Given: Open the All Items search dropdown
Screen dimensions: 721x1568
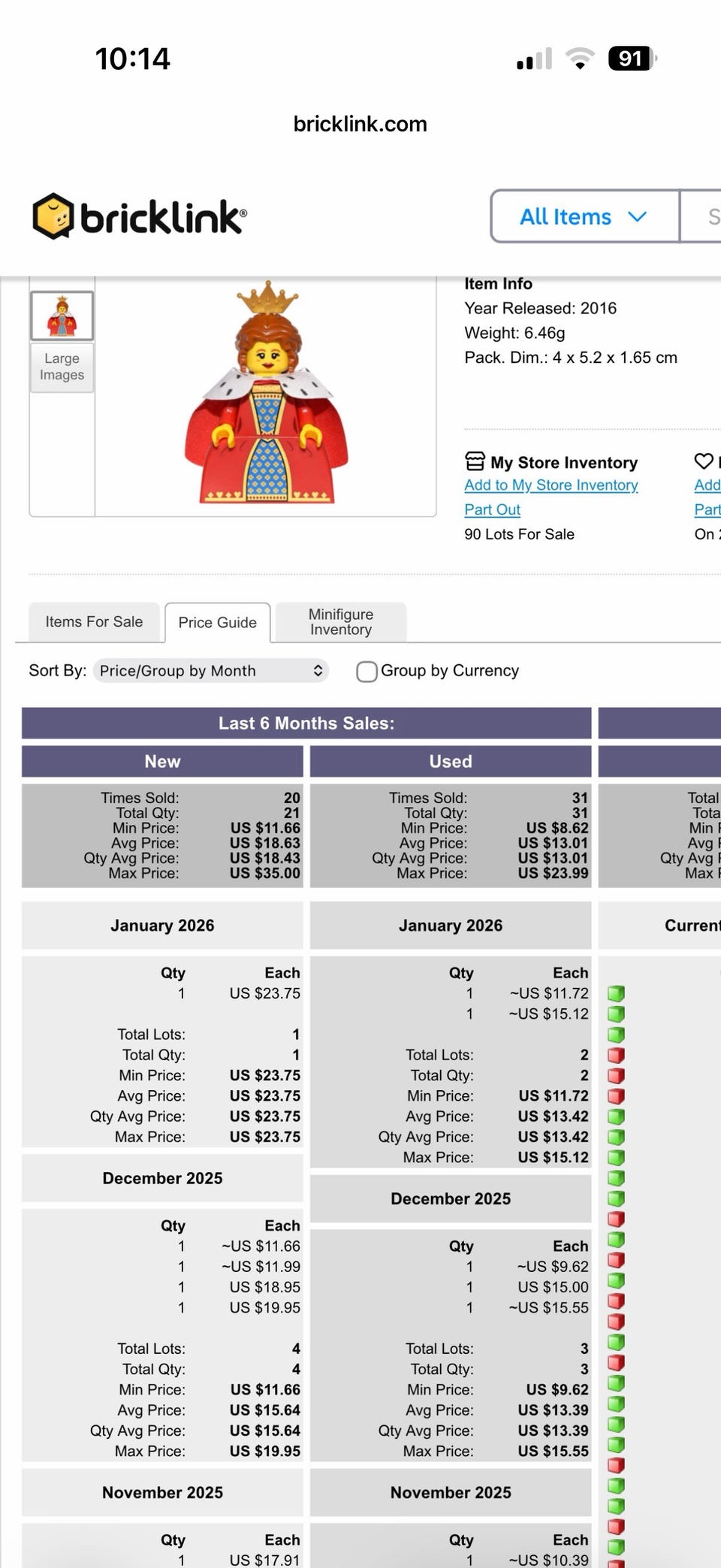Looking at the screenshot, I should 584,216.
